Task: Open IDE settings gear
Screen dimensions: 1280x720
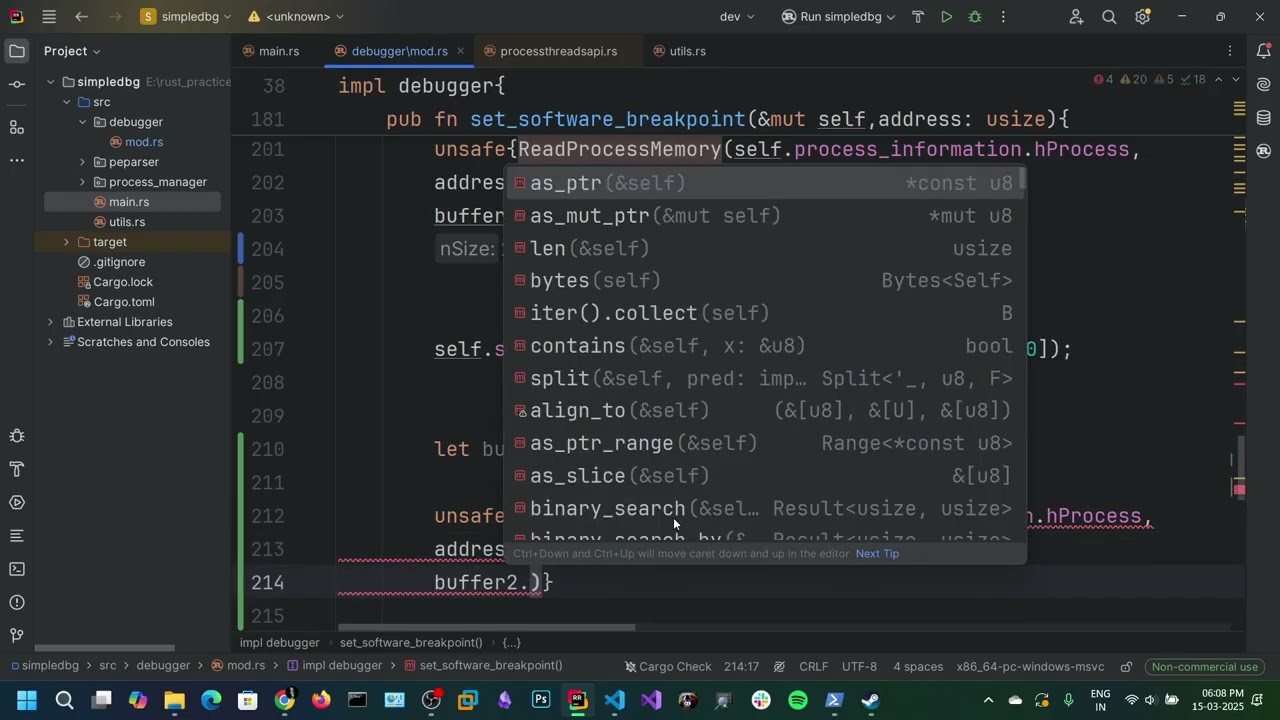Action: pyautogui.click(x=1143, y=17)
